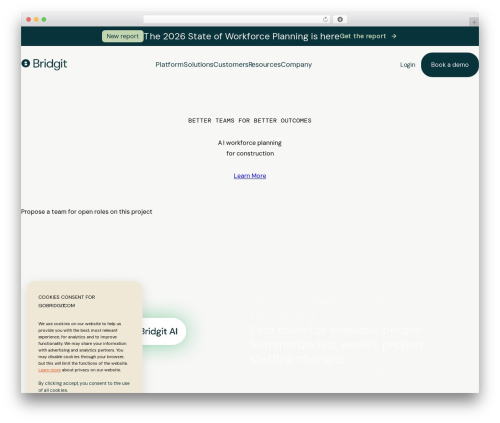Follow the Learn More link

click(x=250, y=176)
